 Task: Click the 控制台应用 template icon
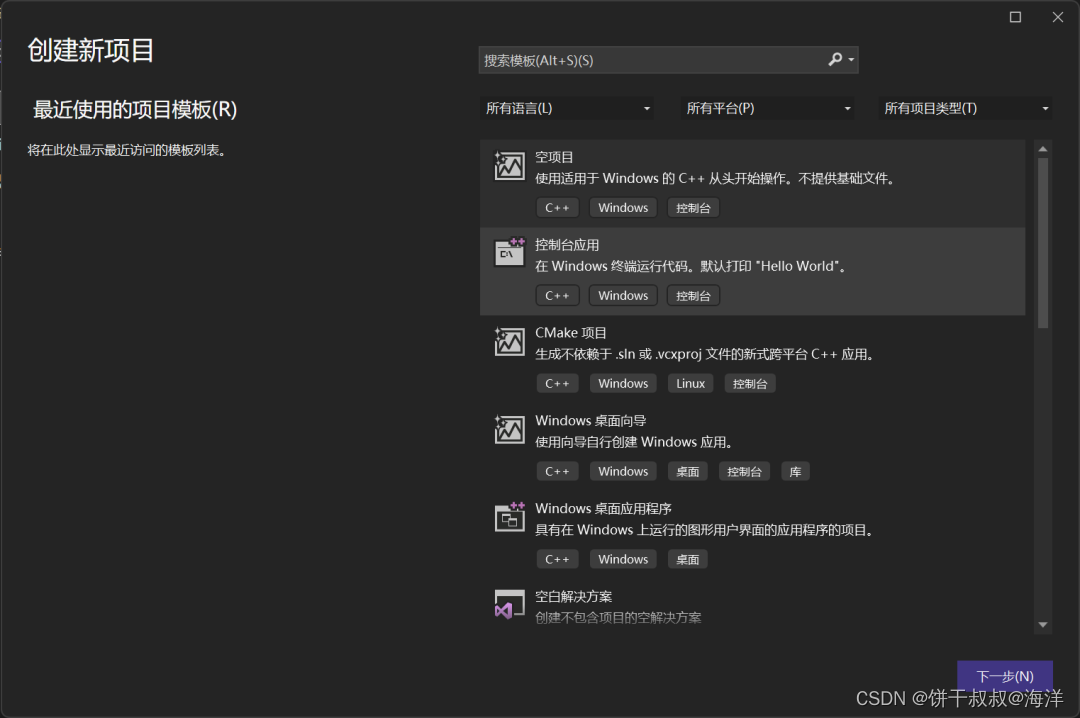point(509,254)
